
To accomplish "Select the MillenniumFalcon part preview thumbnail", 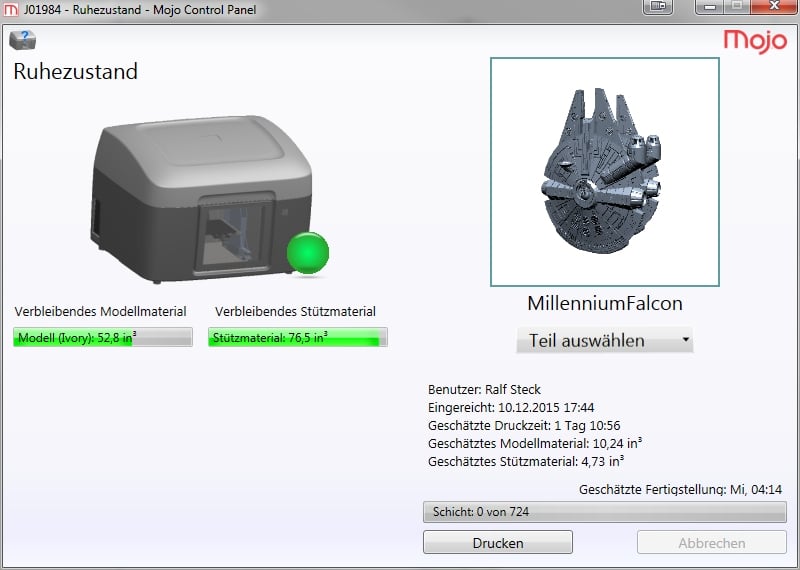I will coord(605,171).
